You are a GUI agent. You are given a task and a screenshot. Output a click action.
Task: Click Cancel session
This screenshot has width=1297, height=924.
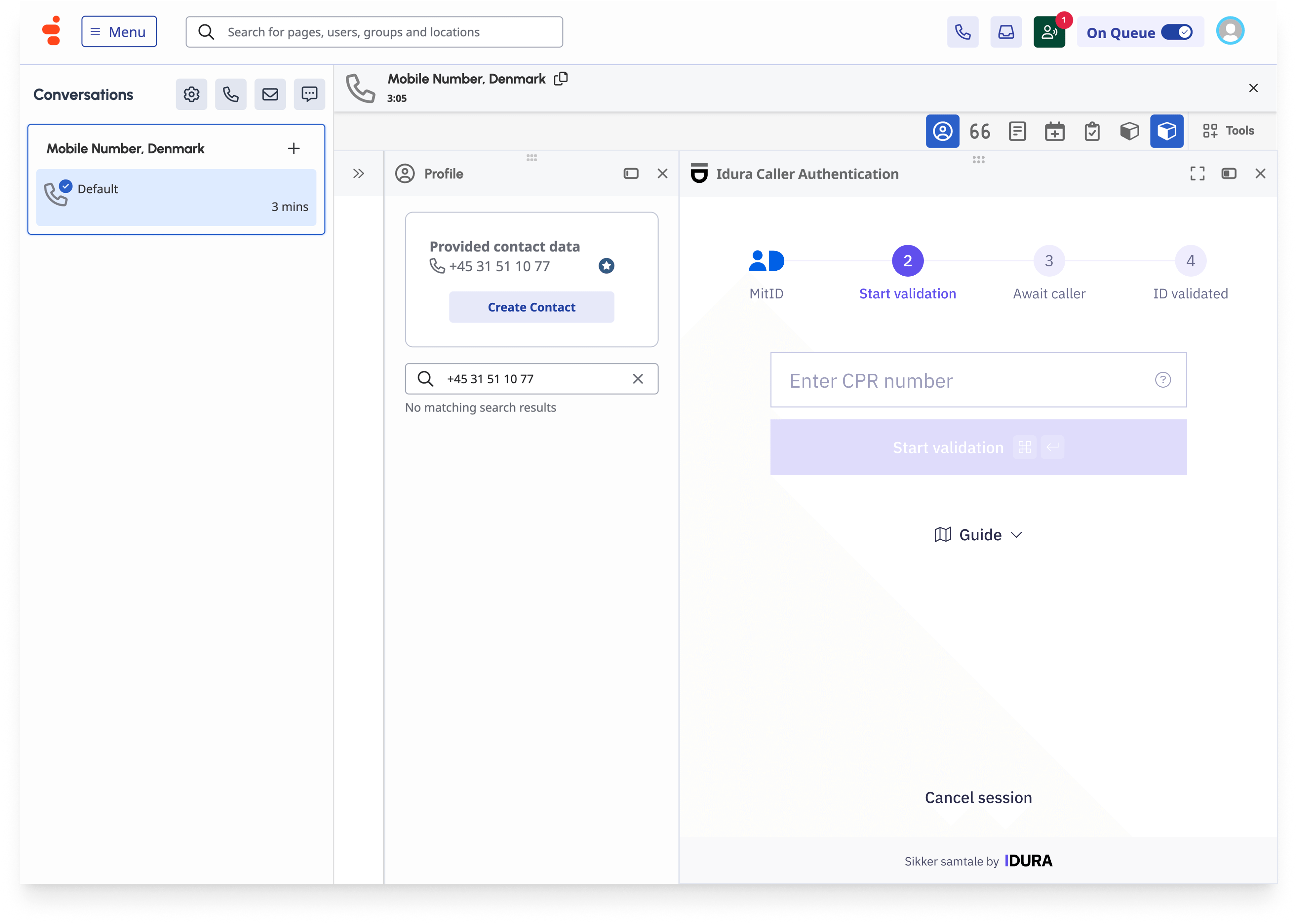click(978, 798)
